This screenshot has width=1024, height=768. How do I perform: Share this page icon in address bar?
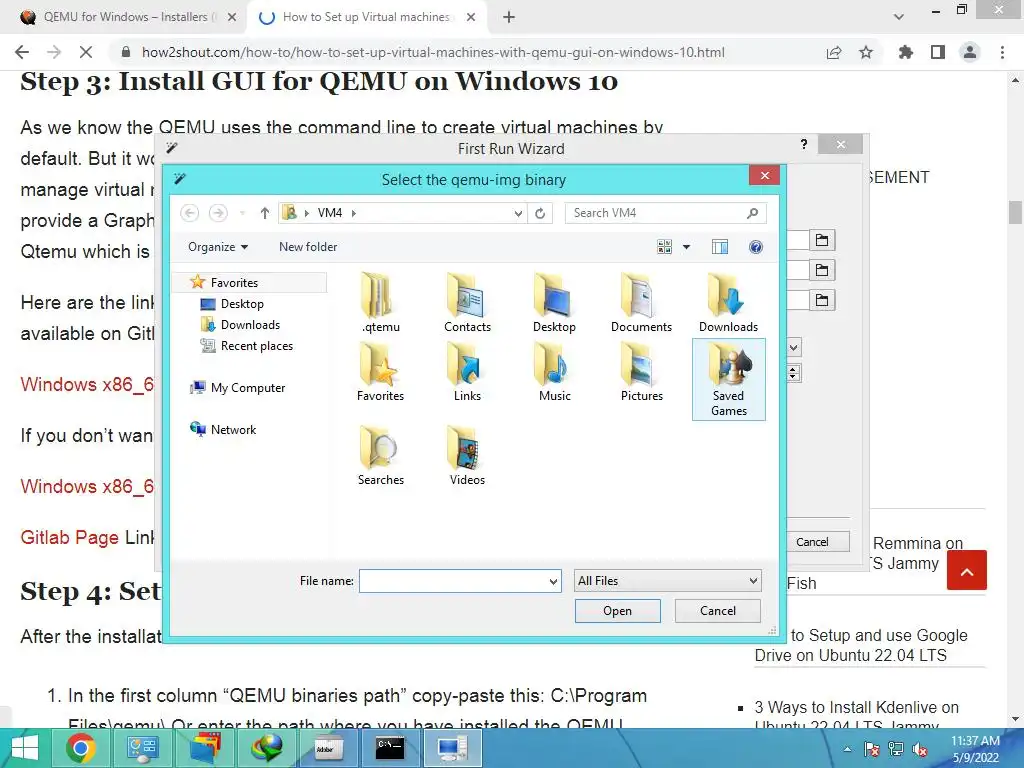point(834,52)
